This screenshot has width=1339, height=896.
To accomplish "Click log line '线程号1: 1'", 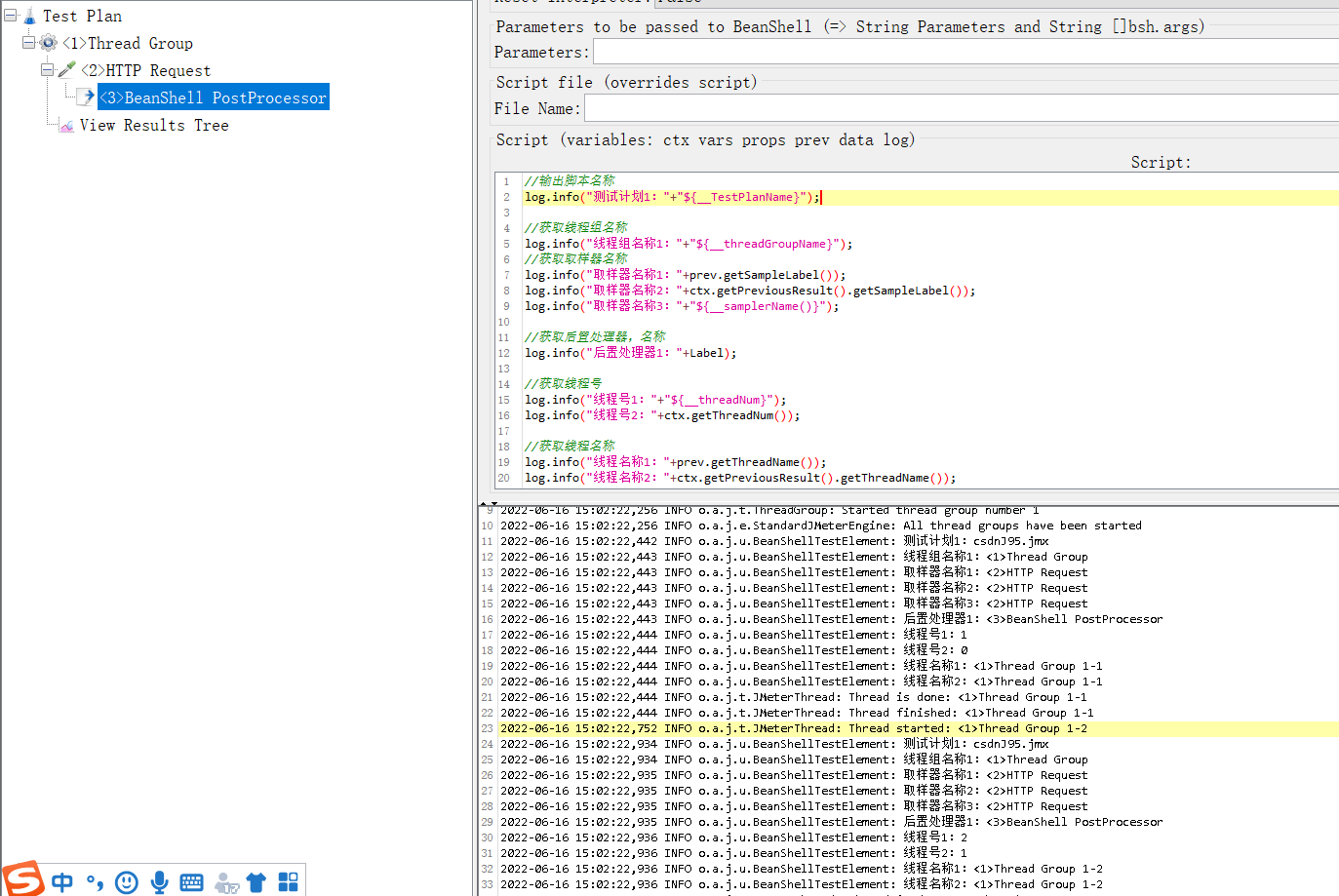I will pyautogui.click(x=734, y=635).
